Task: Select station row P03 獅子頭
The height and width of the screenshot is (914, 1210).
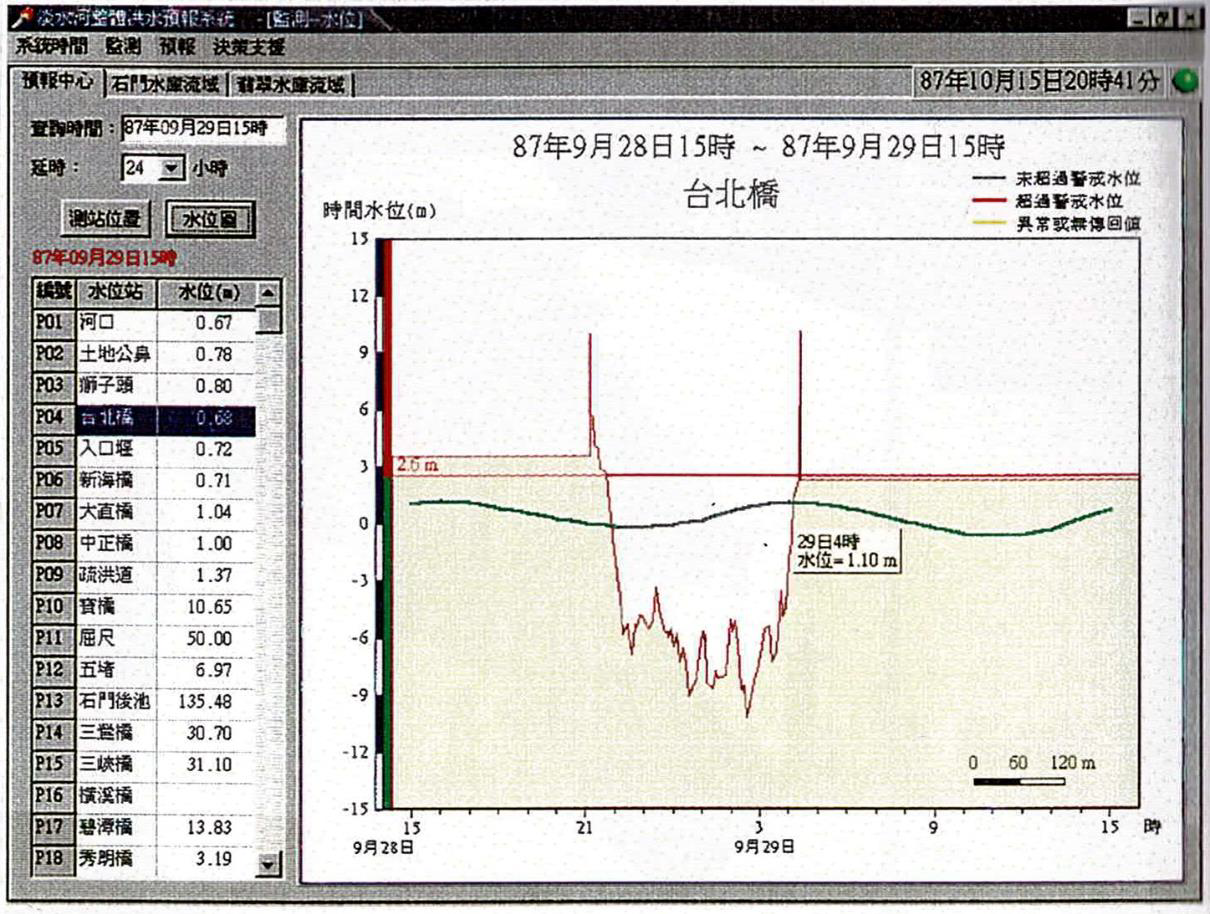Action: [x=143, y=386]
